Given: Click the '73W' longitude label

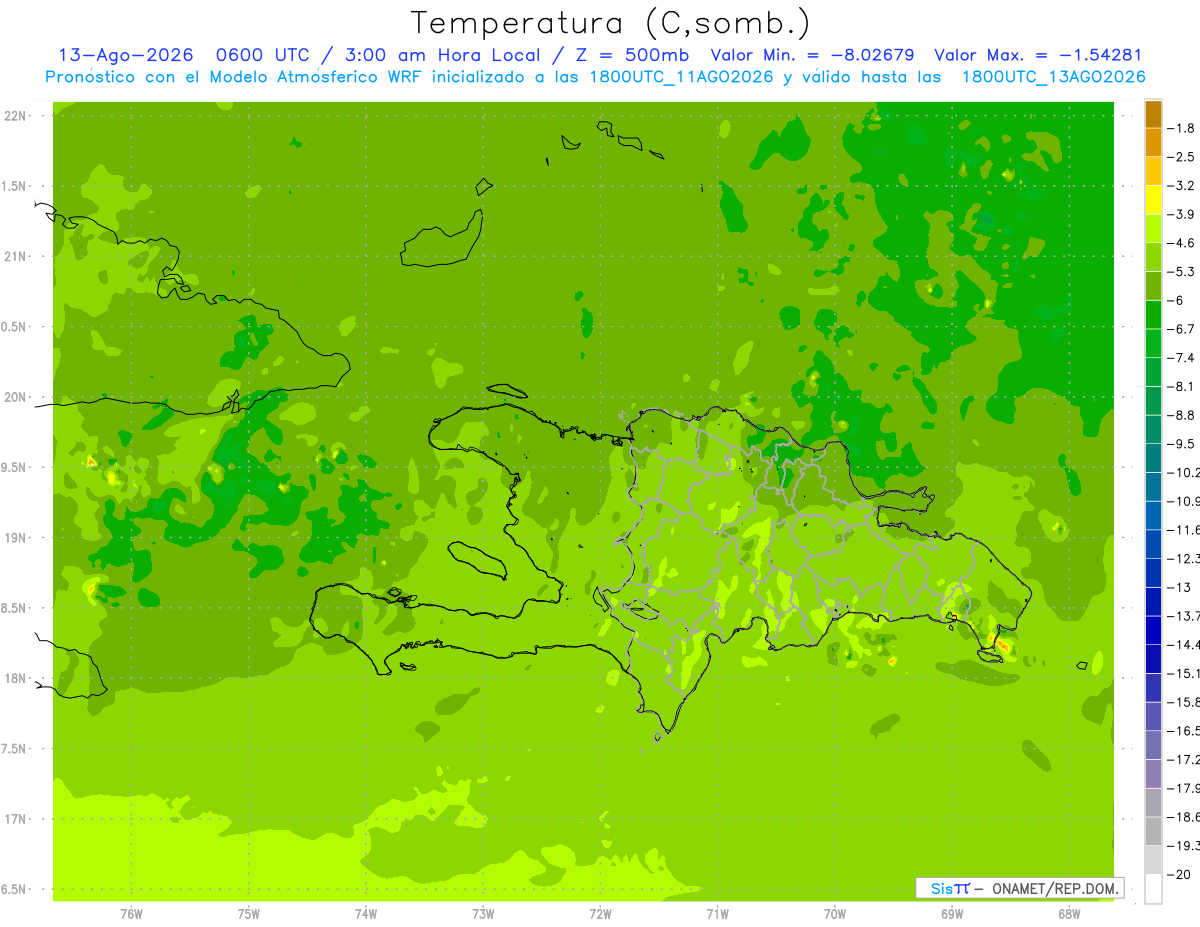Looking at the screenshot, I should tap(483, 913).
